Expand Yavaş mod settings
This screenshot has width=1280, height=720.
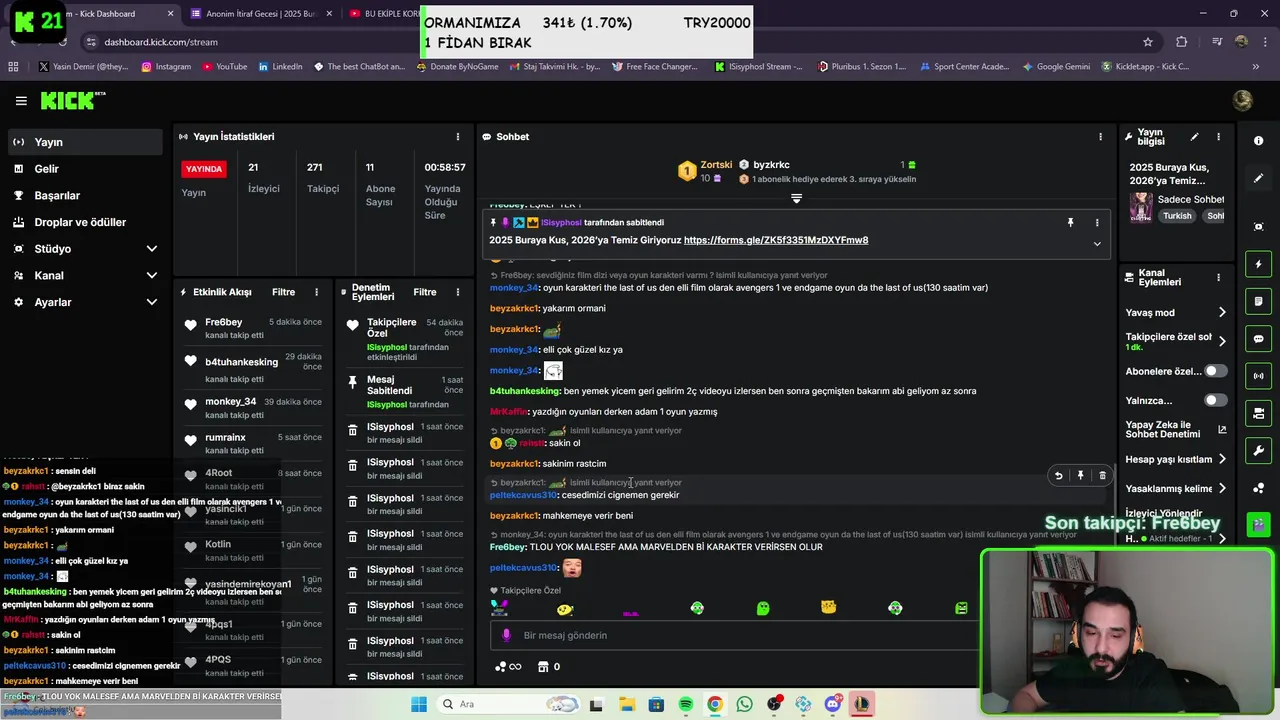(1176, 312)
